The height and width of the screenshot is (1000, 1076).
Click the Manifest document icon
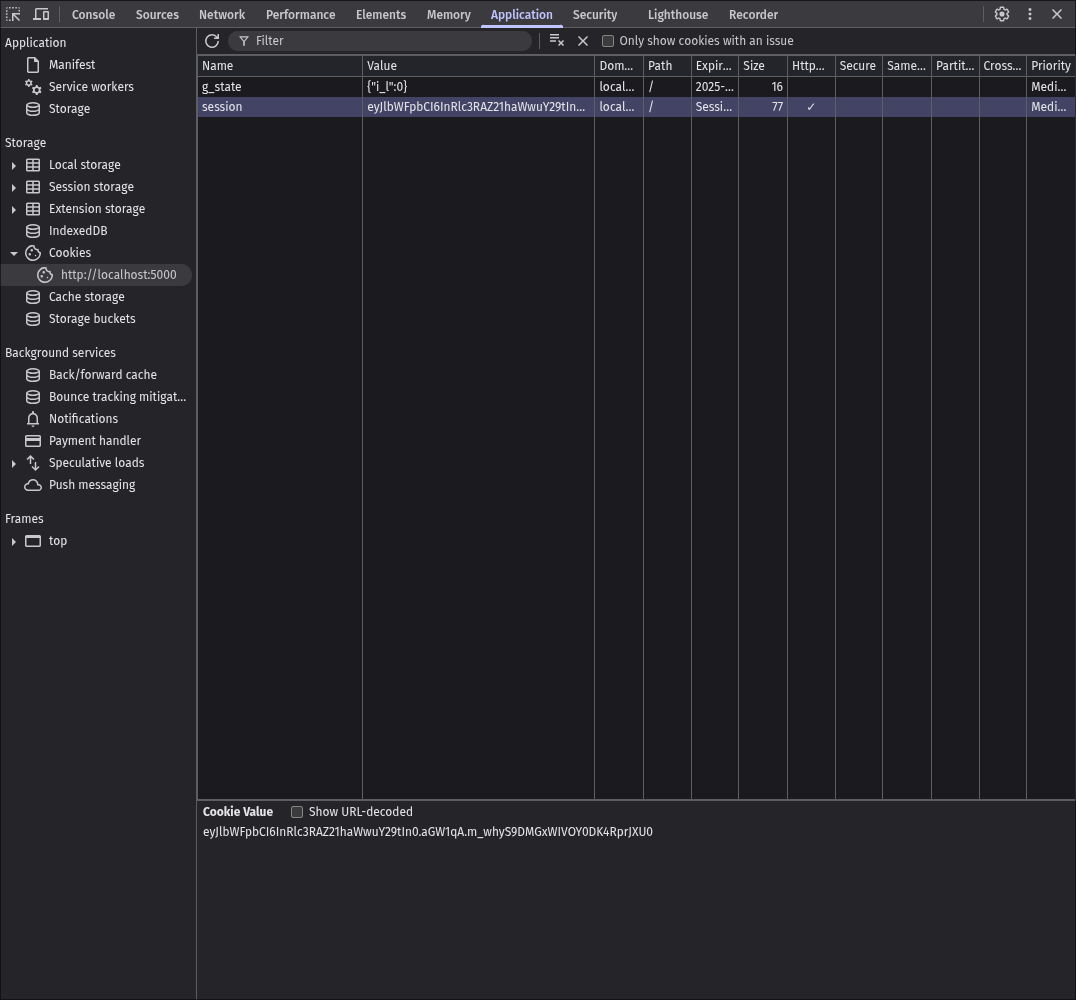[33, 65]
